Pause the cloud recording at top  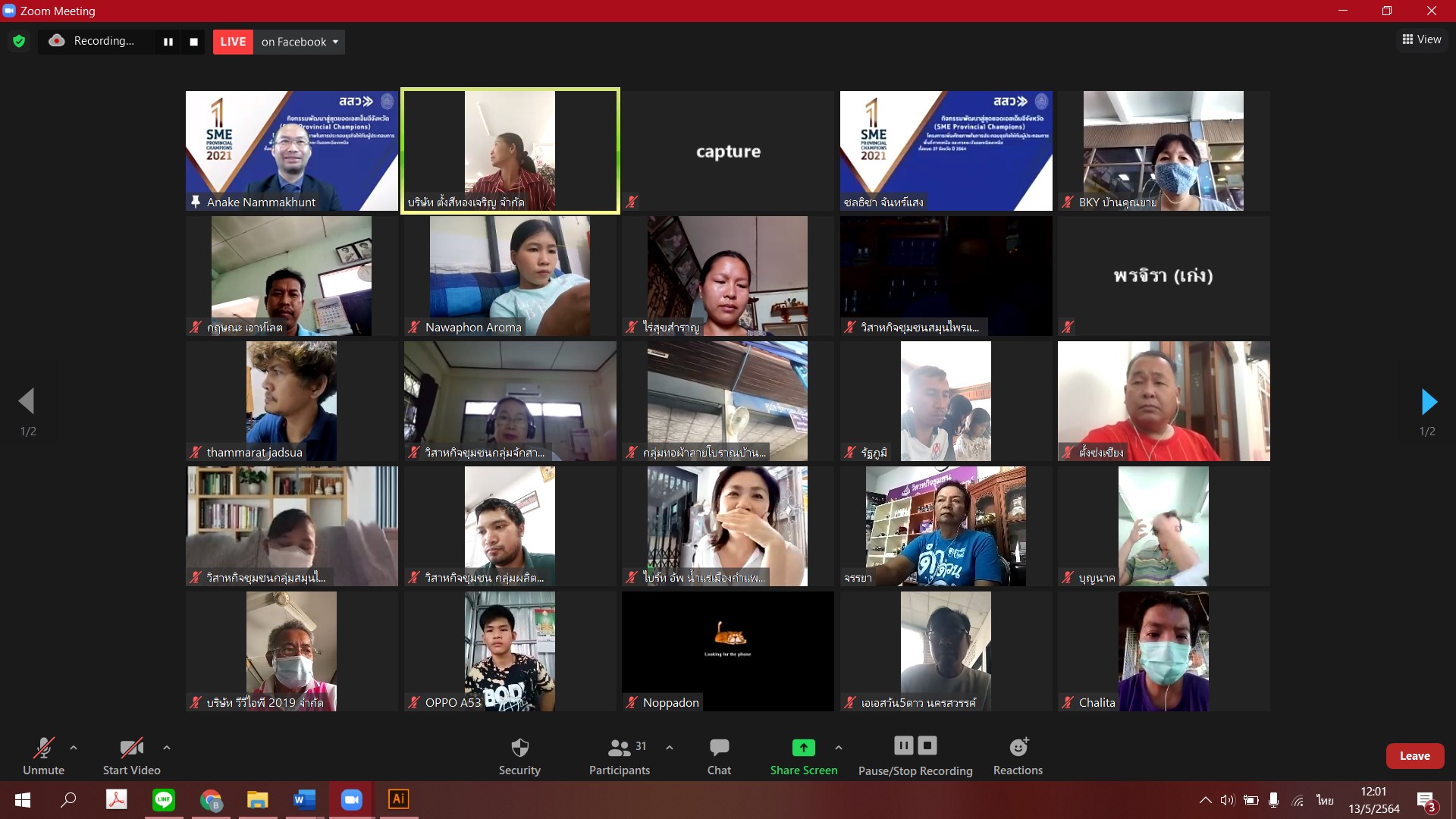pyautogui.click(x=168, y=42)
